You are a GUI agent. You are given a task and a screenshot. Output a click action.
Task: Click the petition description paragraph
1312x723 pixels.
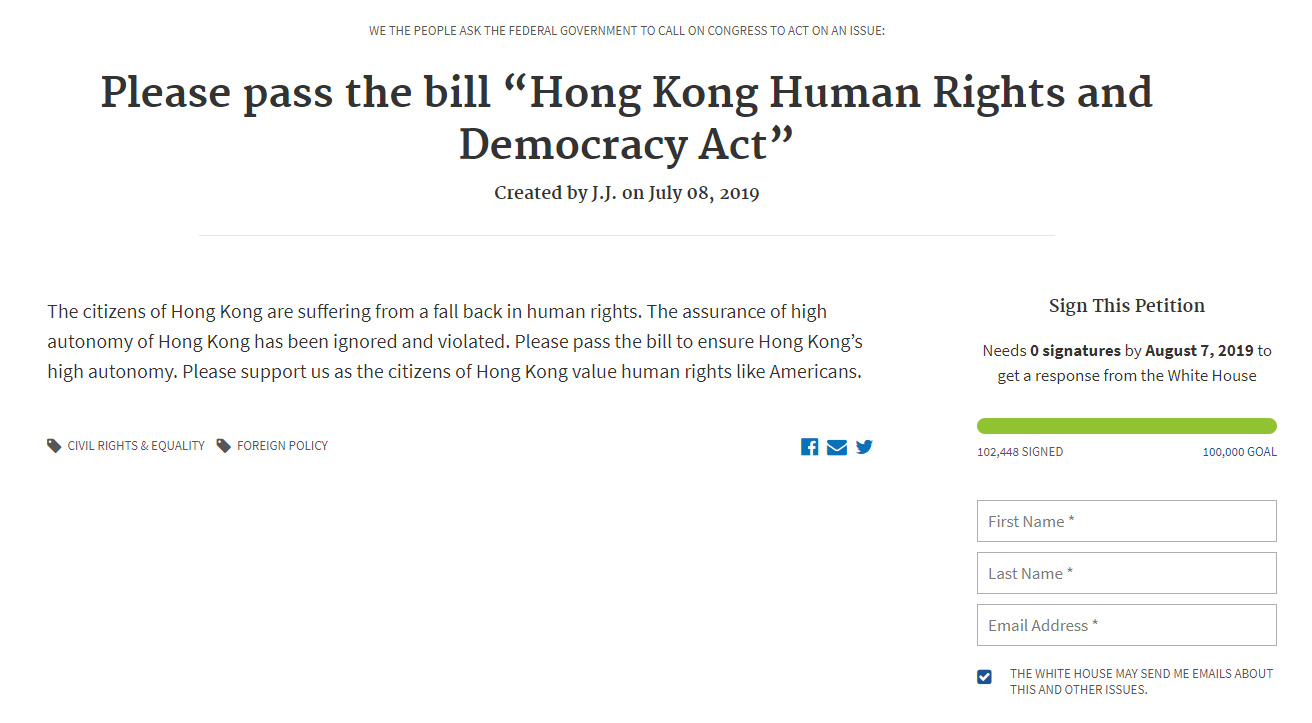pos(455,342)
